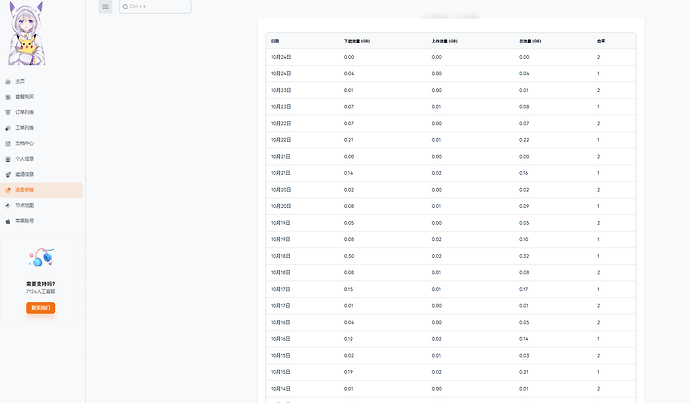Click the 7*24人工客服 support subtitle

tap(40, 292)
